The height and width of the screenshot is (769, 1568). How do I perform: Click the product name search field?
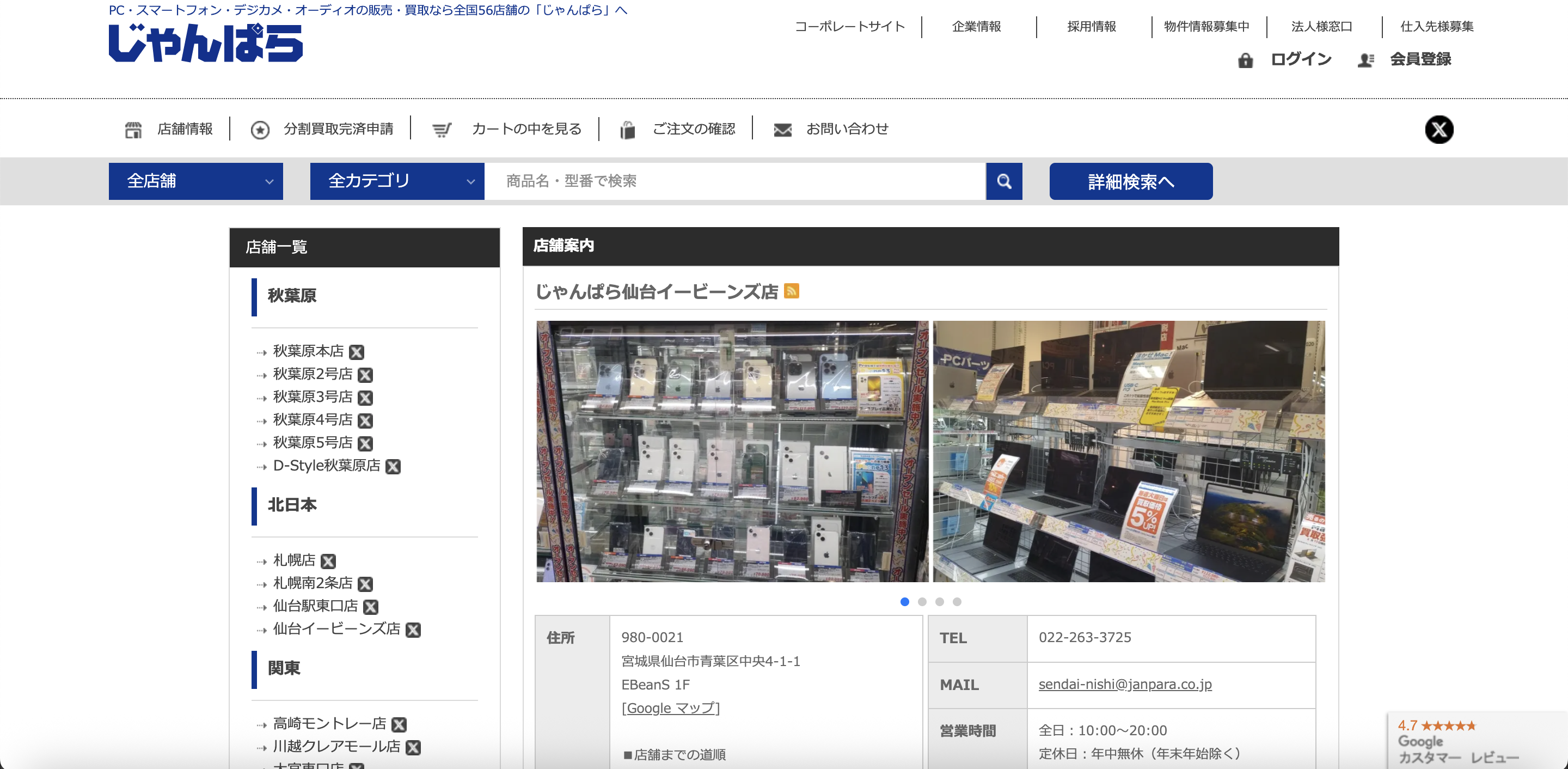click(734, 181)
